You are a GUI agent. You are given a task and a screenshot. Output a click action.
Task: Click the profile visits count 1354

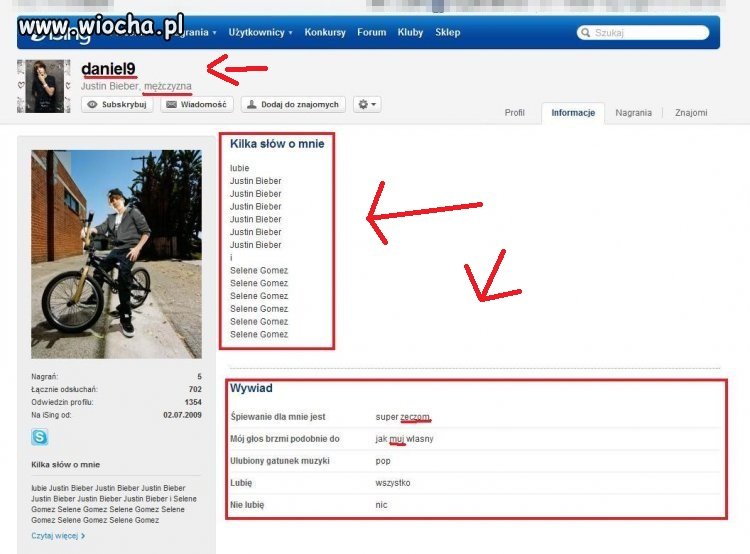point(193,402)
